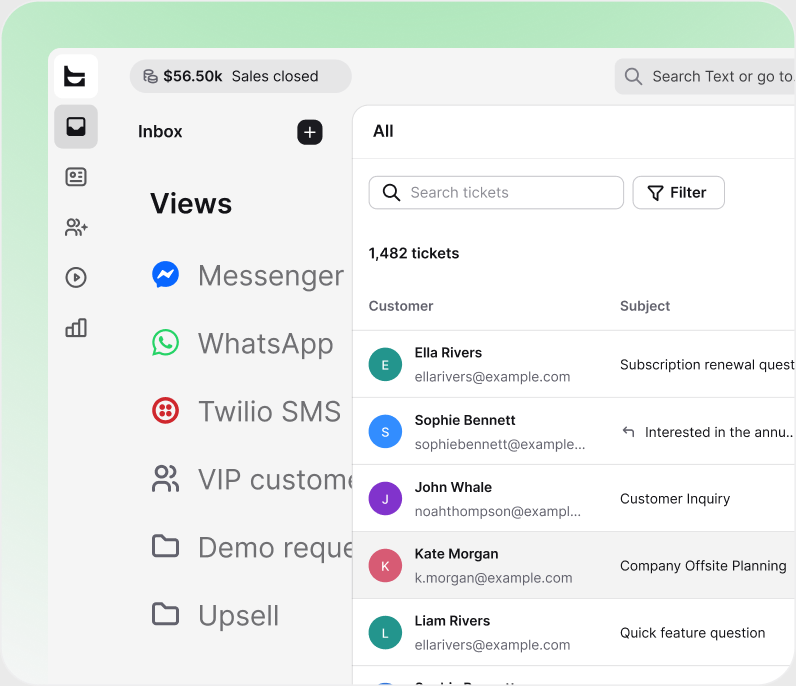This screenshot has height=686, width=796.
Task: Click Customer Inquiry subject
Action: 675,499
